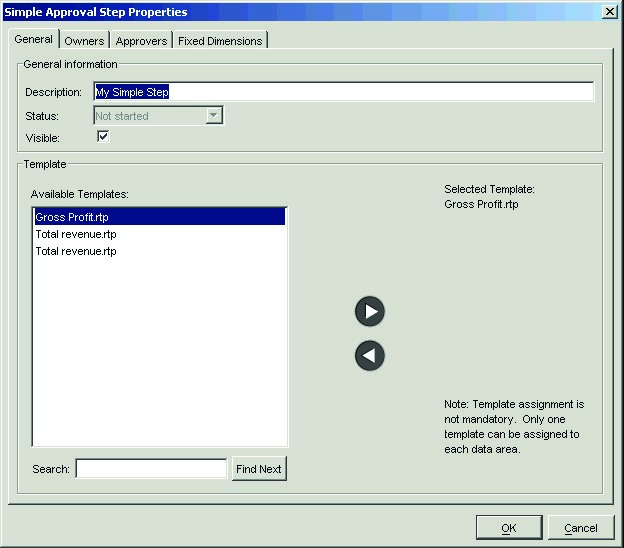The height and width of the screenshot is (548, 624).
Task: Switch to the General tab
Action: coord(34,40)
